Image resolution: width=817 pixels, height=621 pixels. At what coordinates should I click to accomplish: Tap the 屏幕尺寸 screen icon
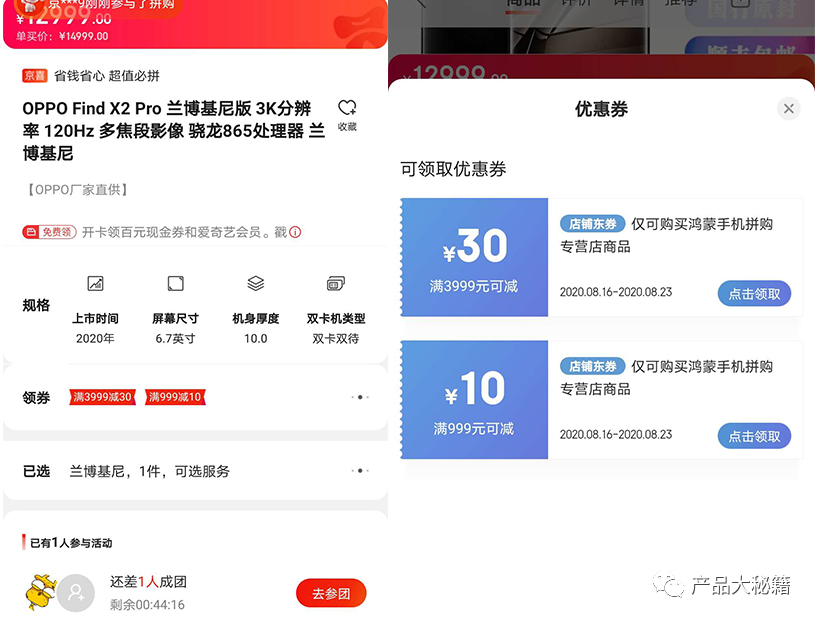176,283
